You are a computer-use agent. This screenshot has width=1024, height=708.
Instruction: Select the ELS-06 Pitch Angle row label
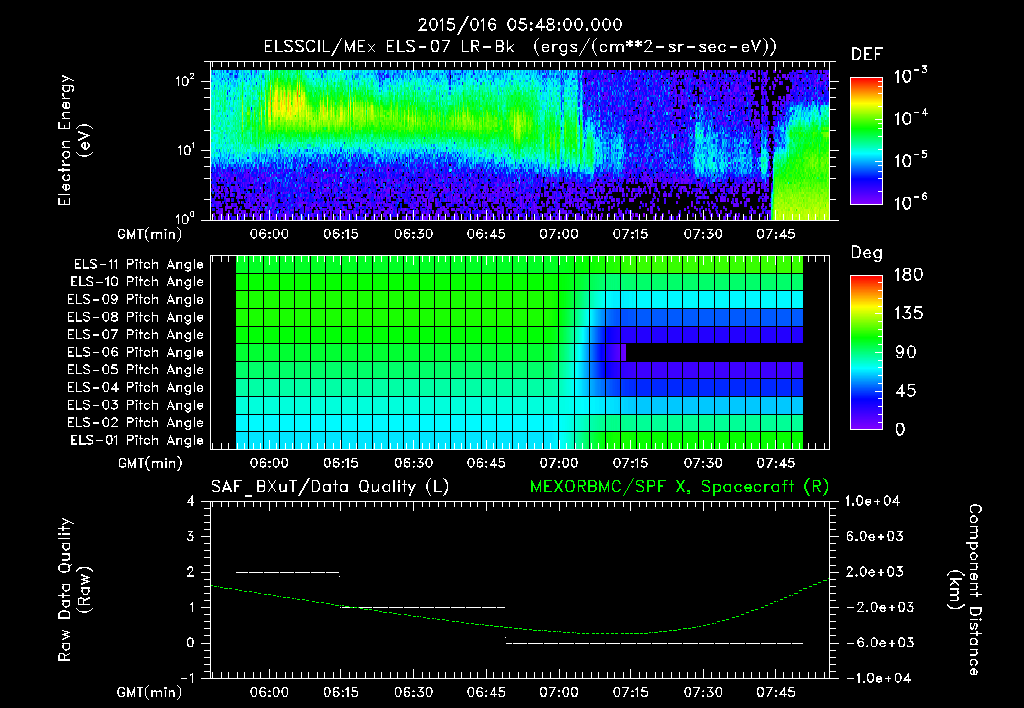136,353
